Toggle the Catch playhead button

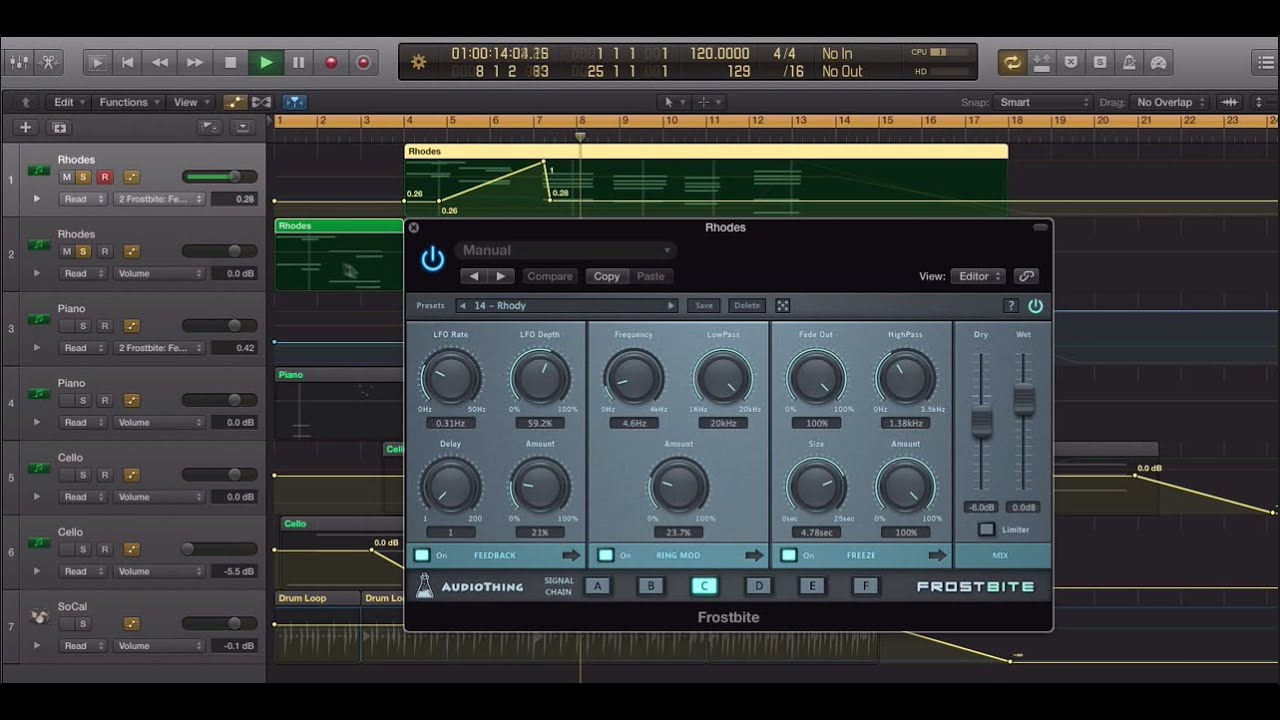294,102
